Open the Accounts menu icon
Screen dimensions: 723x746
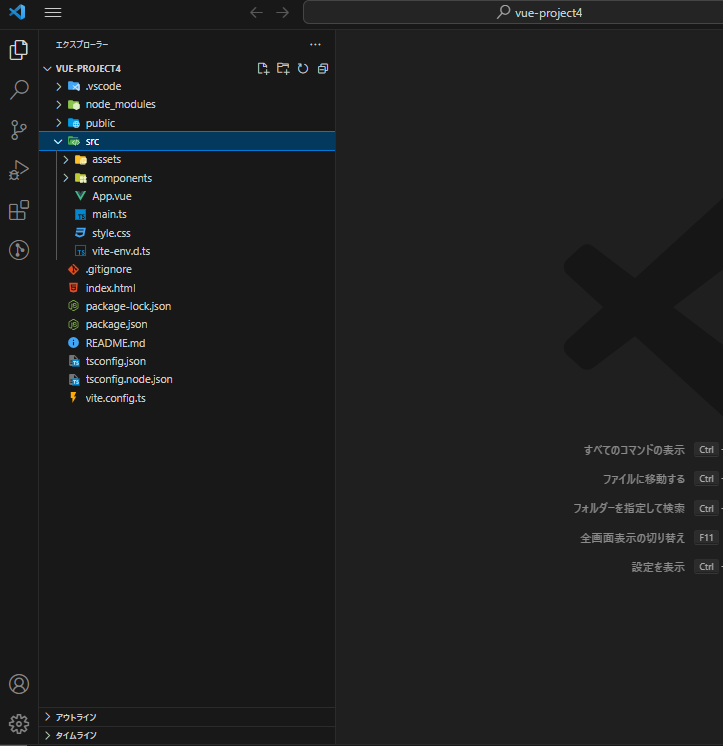19,684
